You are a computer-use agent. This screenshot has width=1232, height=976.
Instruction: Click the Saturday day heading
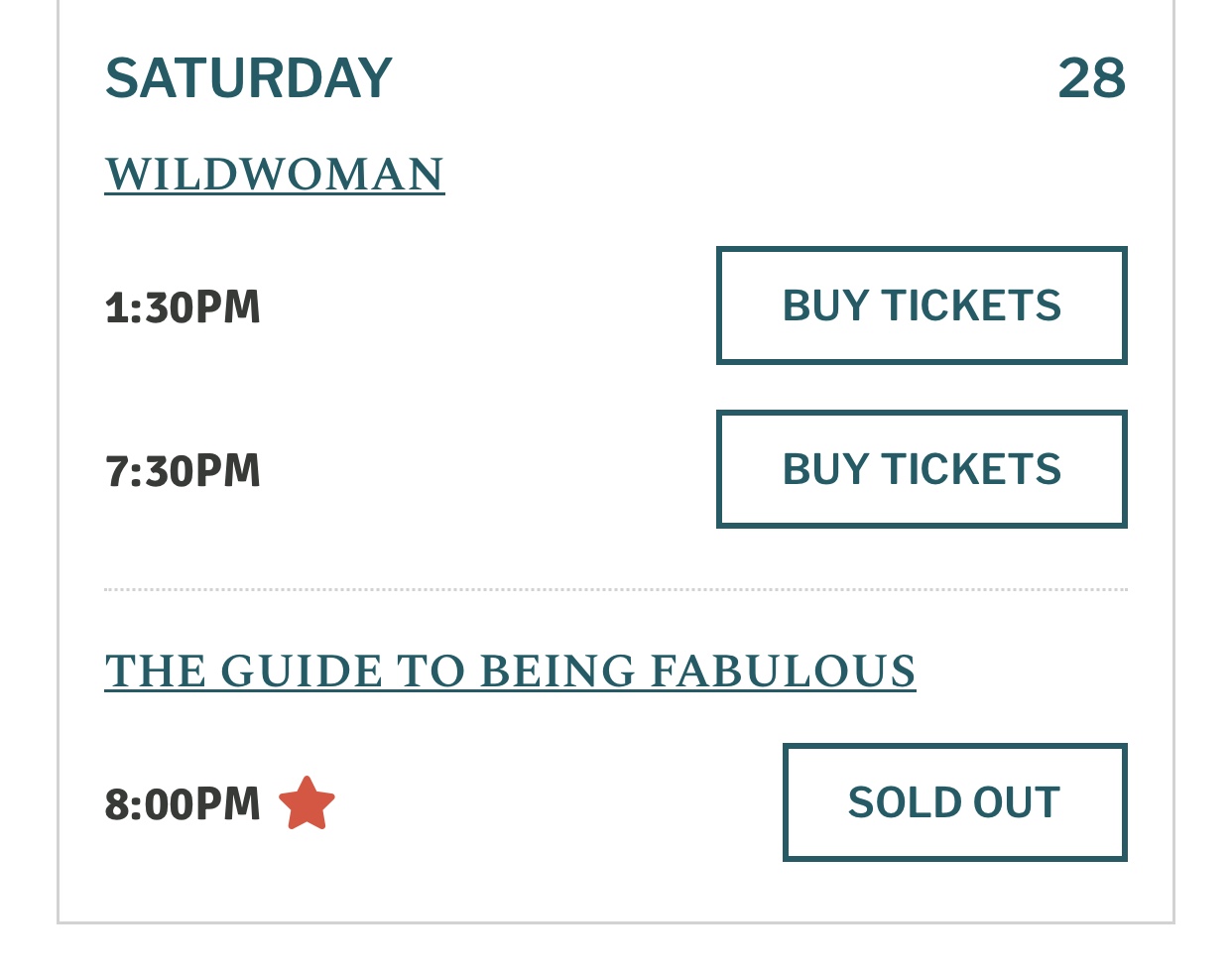[249, 78]
